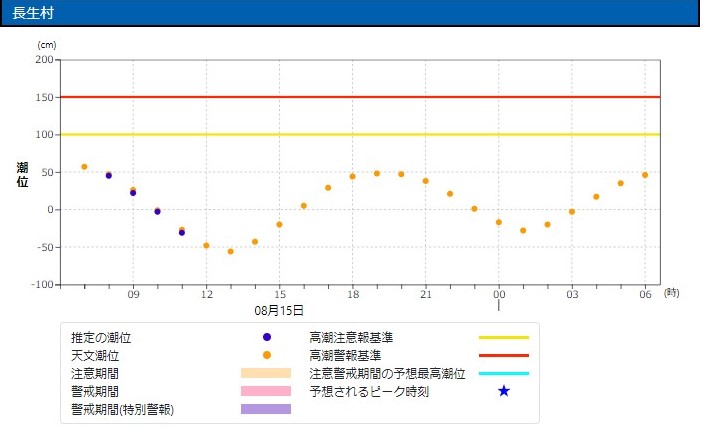Screen dimensions: 718x440
Task: Click the lowest purple estimated tide point
Action: pos(182,233)
